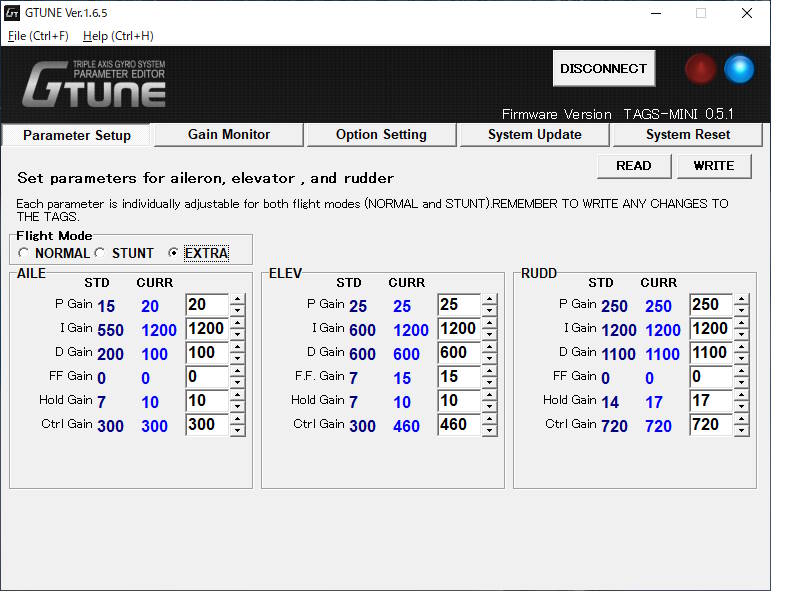Click the blue status indicator light

(739, 69)
